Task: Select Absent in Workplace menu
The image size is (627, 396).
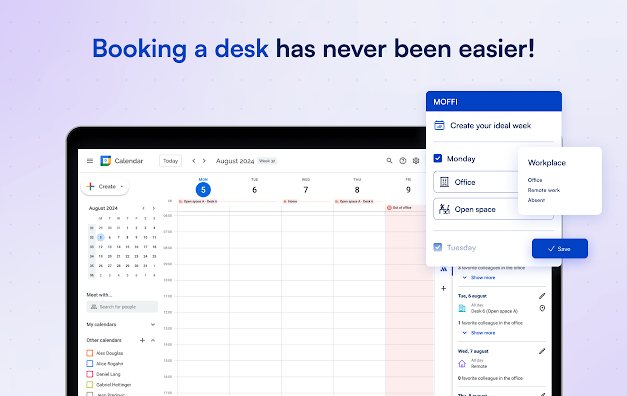Action: (536, 200)
